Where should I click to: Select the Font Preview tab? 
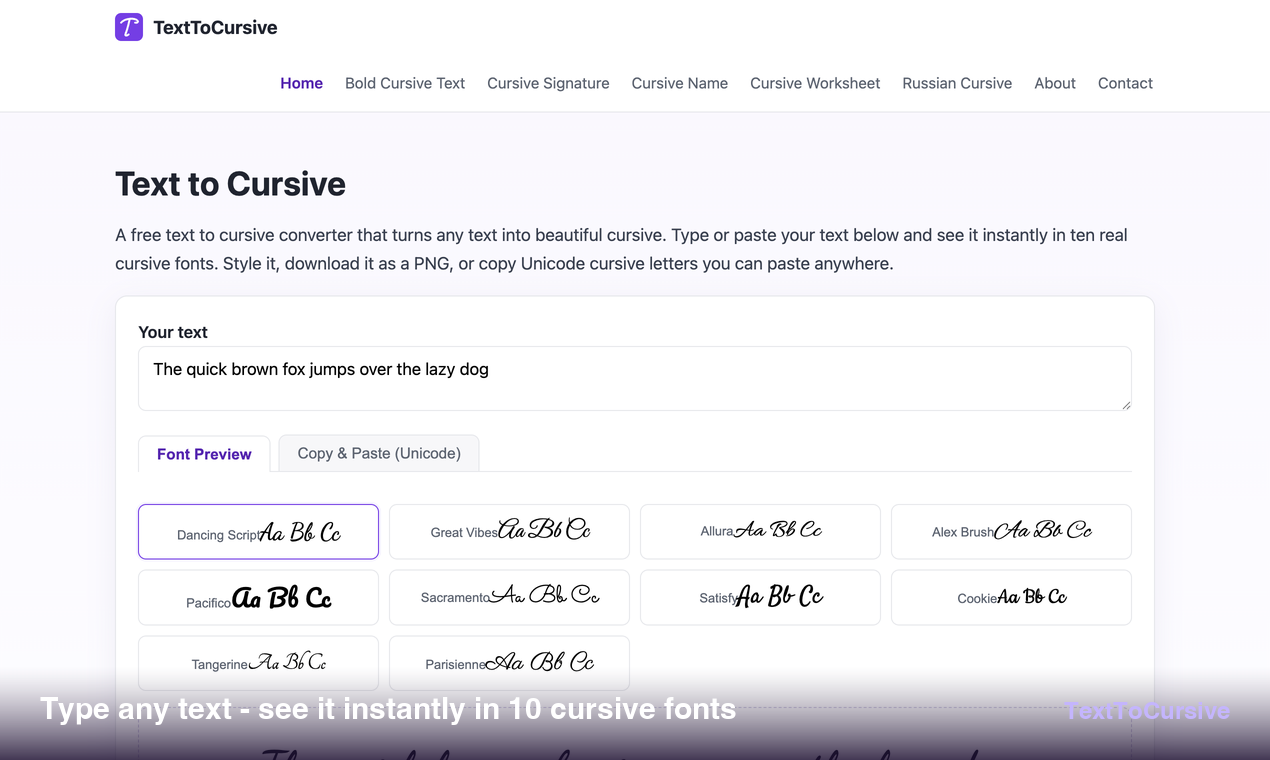tap(204, 454)
